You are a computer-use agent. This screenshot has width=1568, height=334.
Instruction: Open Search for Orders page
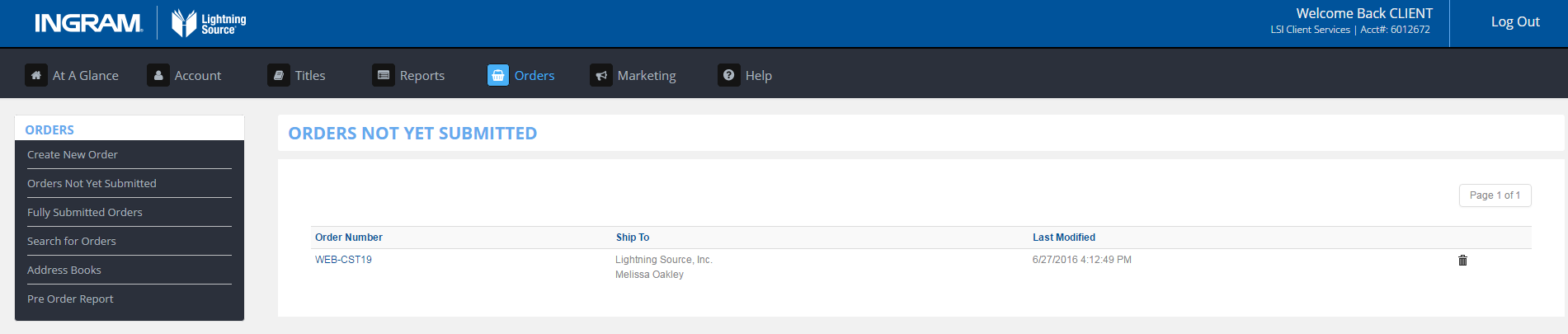pyautogui.click(x=72, y=241)
